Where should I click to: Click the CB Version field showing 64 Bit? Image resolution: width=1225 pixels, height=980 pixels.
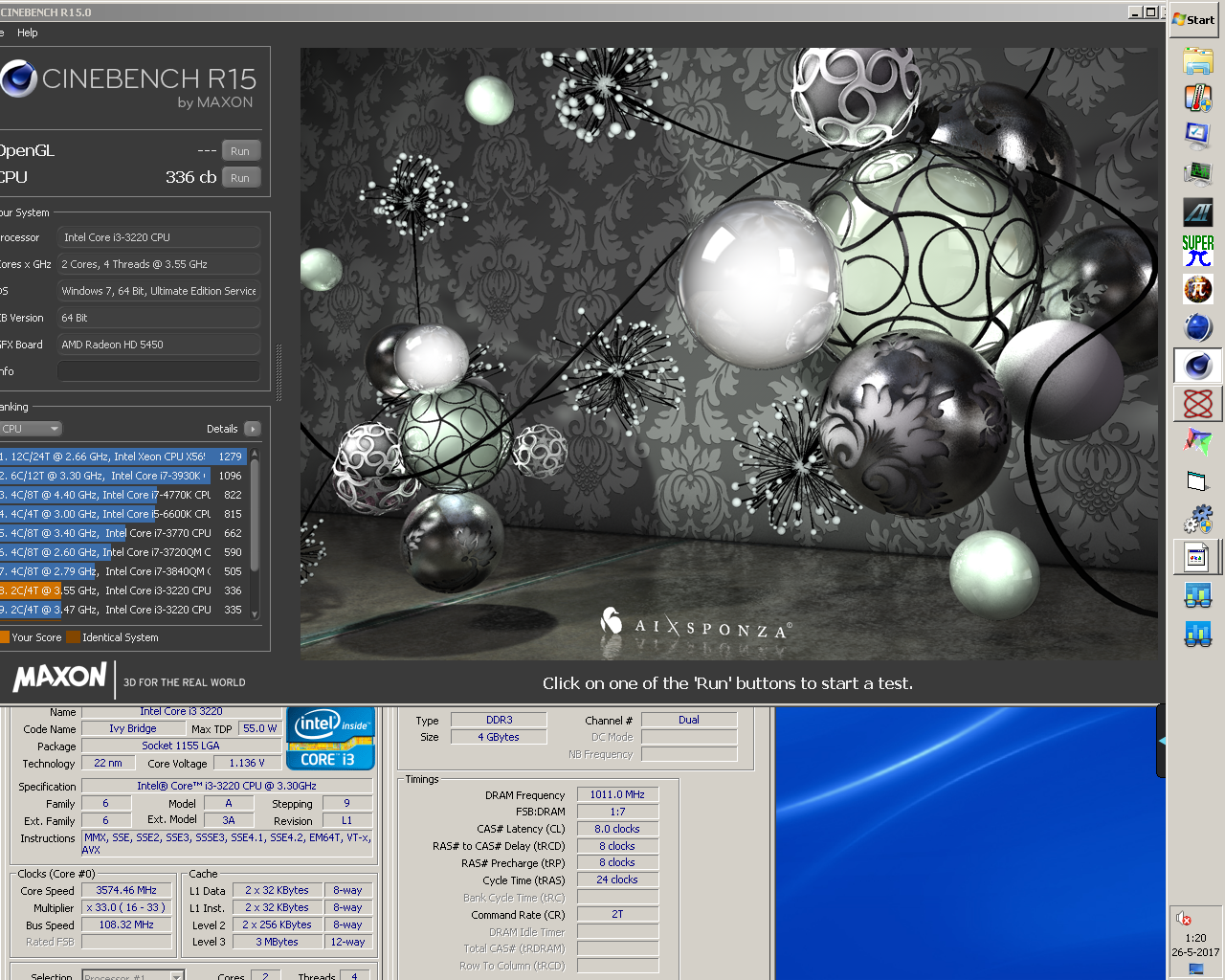[x=159, y=318]
